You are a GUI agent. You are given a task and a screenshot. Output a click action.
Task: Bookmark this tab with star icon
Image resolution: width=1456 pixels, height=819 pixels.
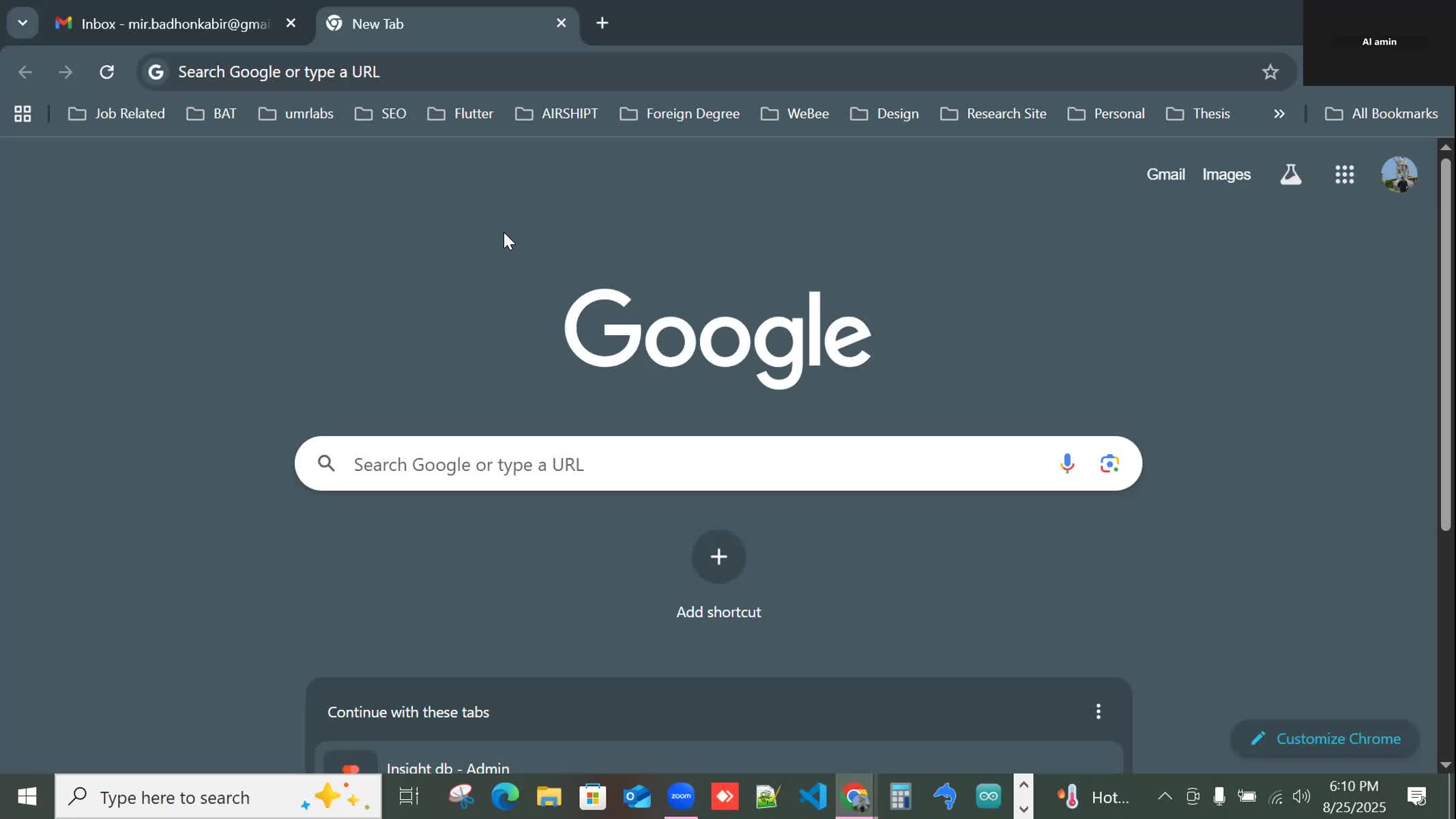(x=1270, y=72)
